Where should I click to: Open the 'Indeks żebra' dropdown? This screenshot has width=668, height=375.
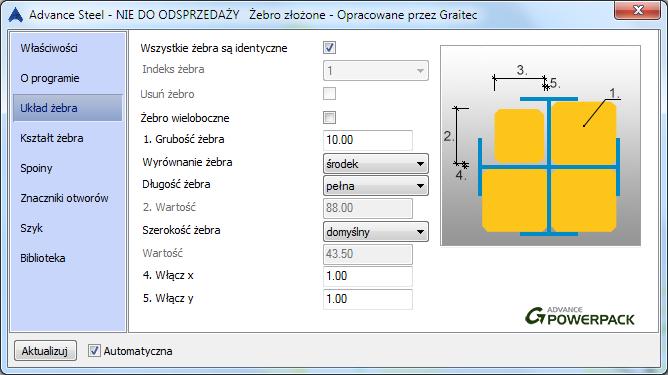376,71
